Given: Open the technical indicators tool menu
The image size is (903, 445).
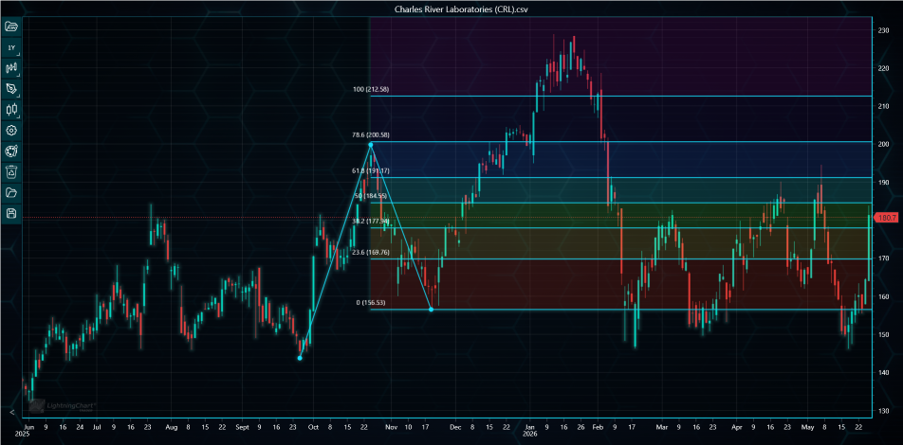Looking at the screenshot, I should point(12,68).
